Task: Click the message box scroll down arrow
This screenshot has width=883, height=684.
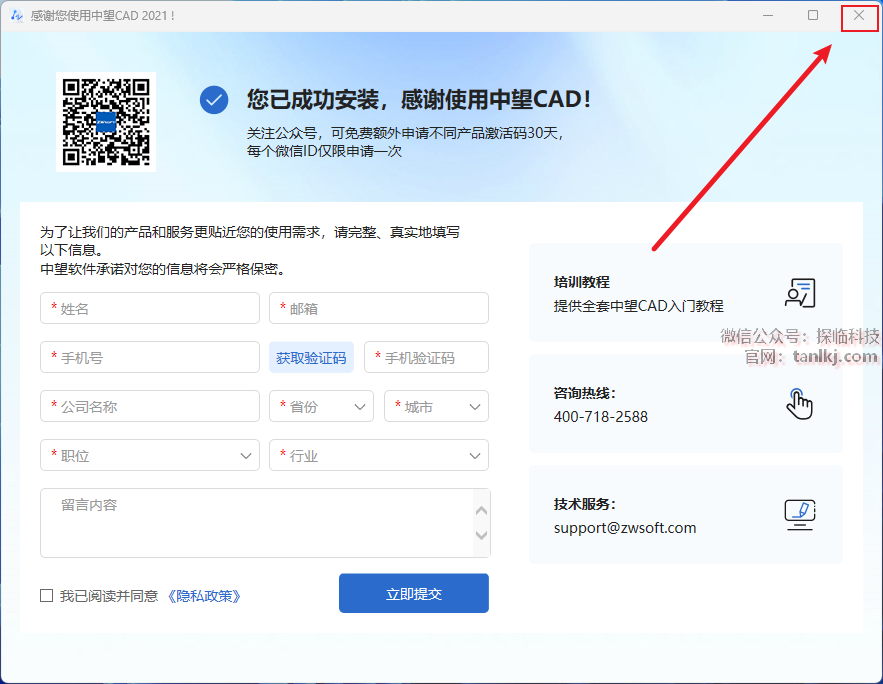Action: coord(481,535)
